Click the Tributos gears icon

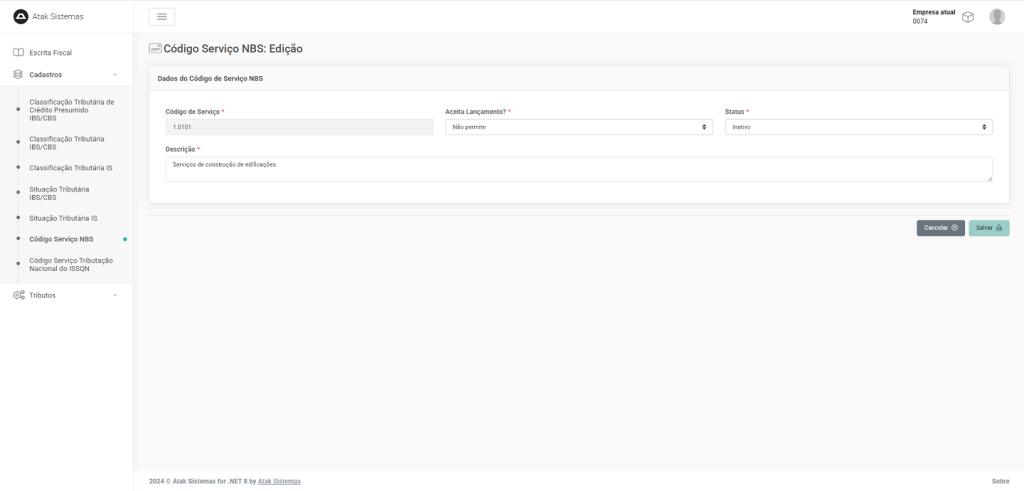pyautogui.click(x=18, y=295)
